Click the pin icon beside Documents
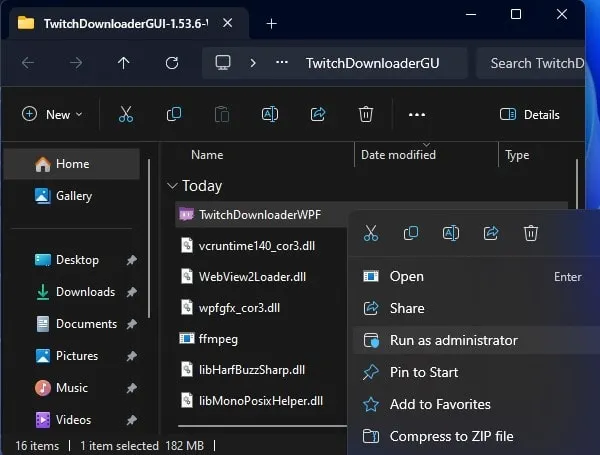Image resolution: width=600 pixels, height=455 pixels. [x=132, y=324]
